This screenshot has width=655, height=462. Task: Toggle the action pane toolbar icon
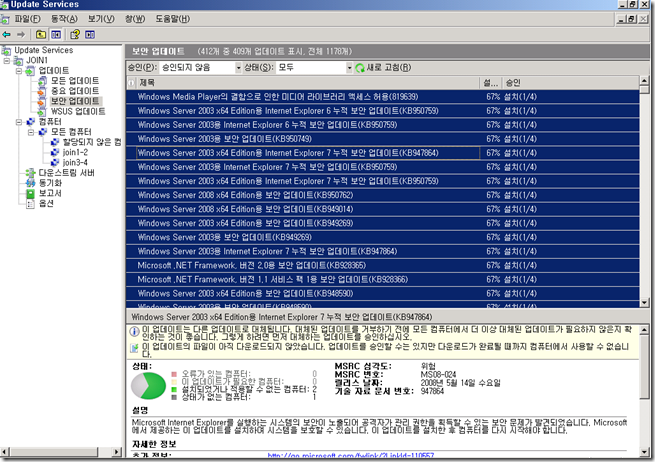tap(90, 35)
